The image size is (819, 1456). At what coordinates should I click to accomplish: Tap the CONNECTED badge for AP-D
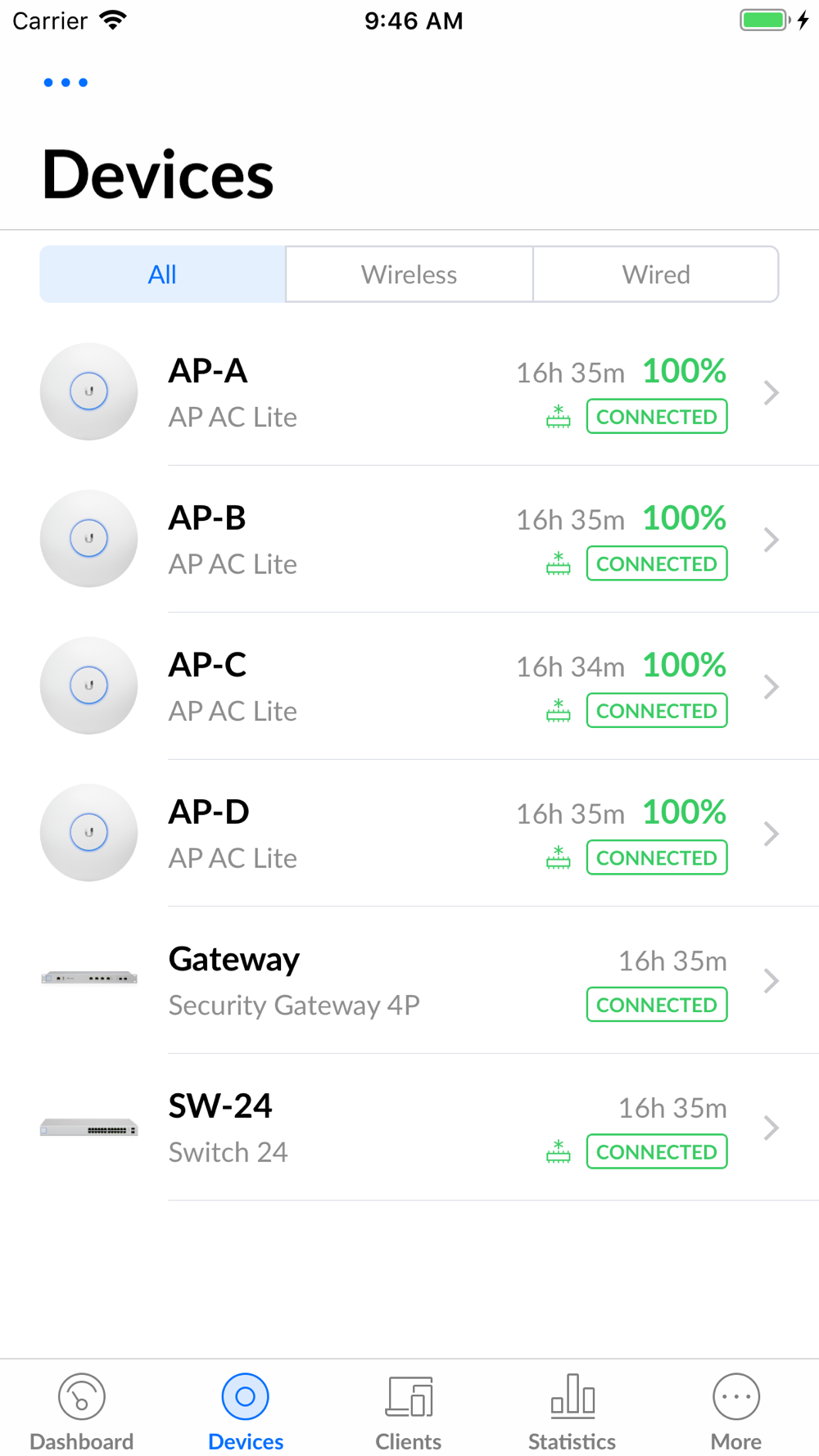point(657,857)
